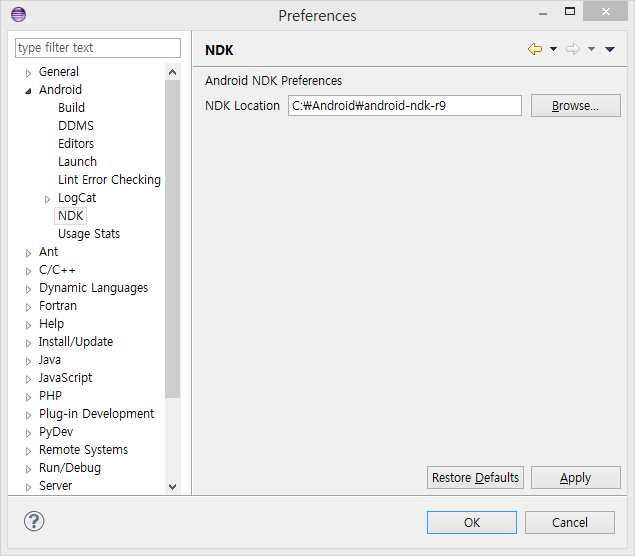
Task: Expand the Dynamic Languages node
Action: pyautogui.click(x=28, y=289)
